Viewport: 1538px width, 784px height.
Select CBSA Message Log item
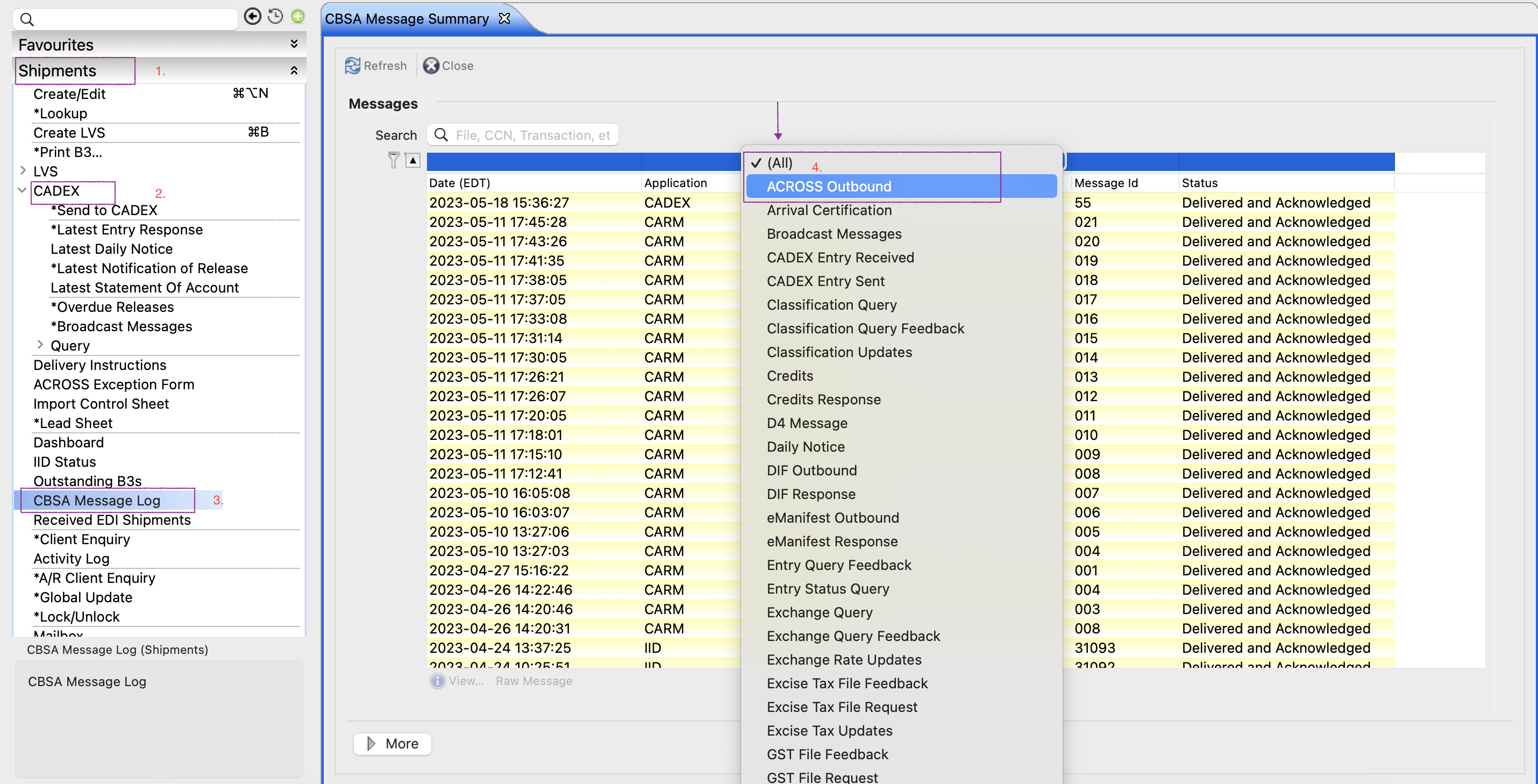tap(97, 501)
